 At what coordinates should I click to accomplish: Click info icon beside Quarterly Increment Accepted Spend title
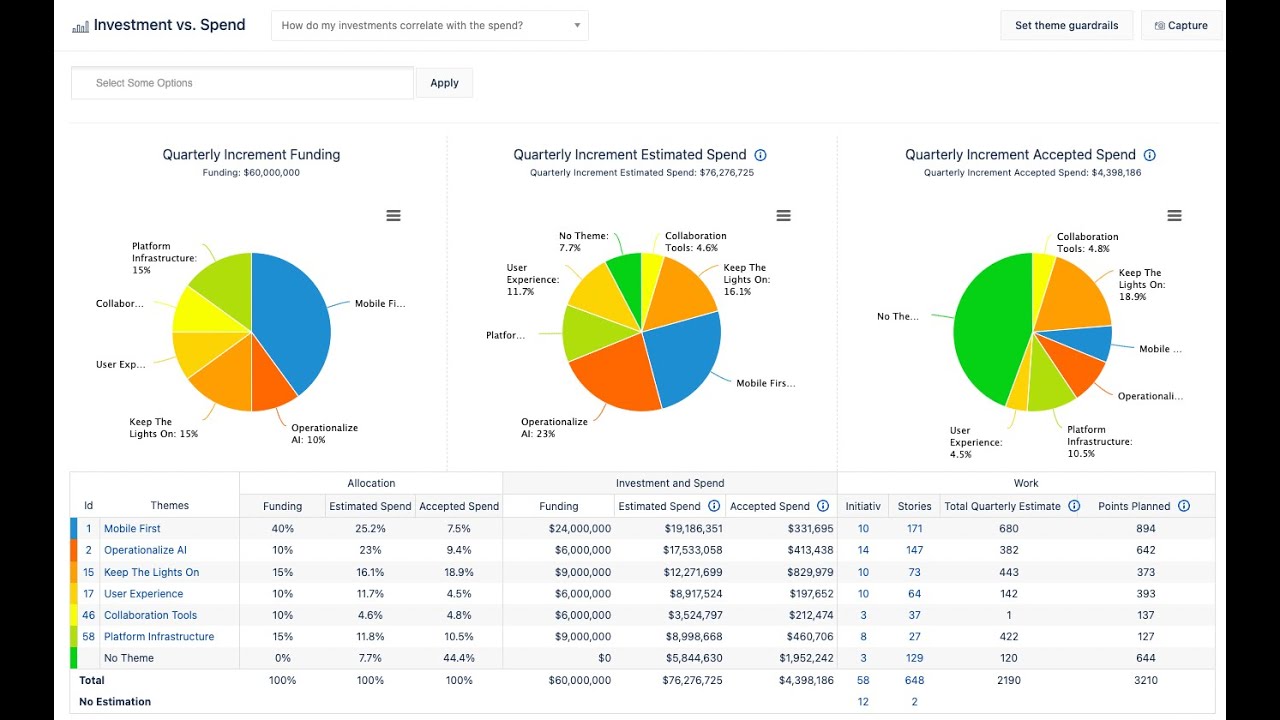(1150, 155)
